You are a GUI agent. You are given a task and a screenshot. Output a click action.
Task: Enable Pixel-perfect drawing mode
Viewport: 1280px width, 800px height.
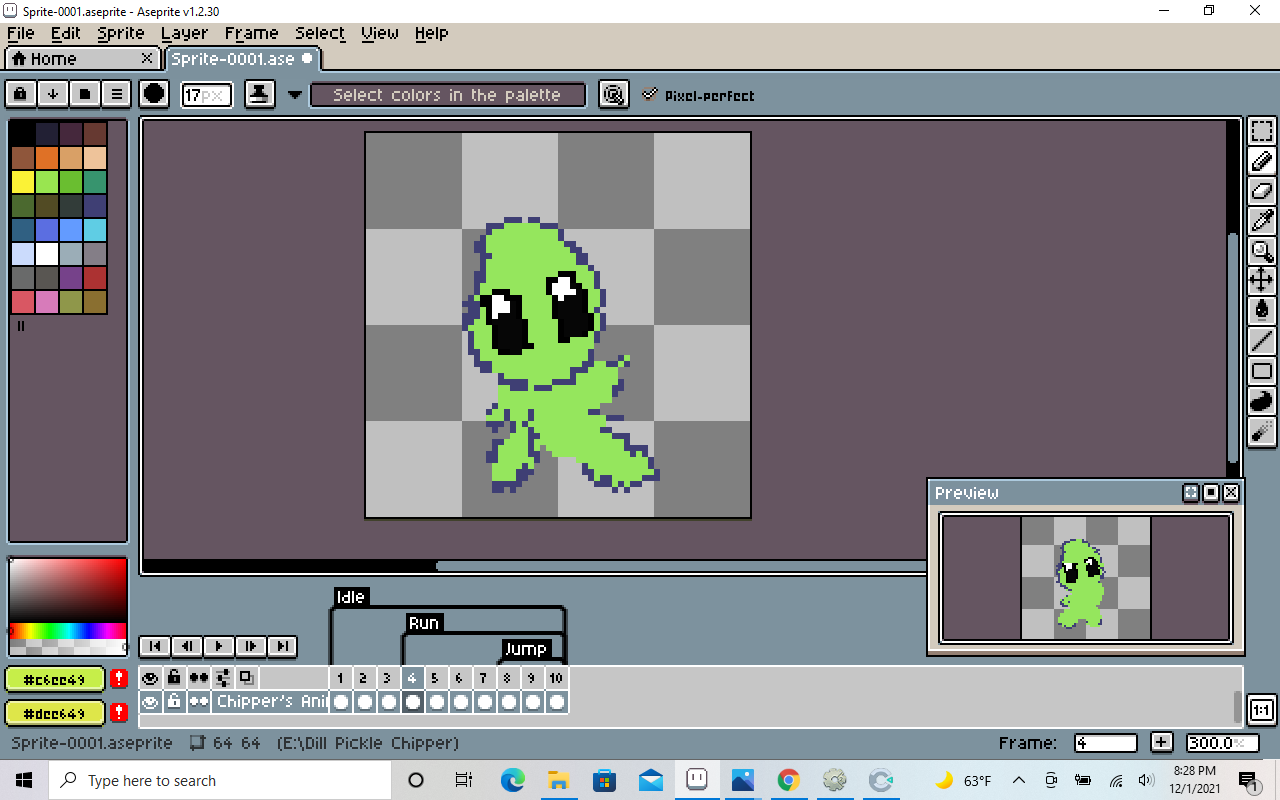coord(650,95)
